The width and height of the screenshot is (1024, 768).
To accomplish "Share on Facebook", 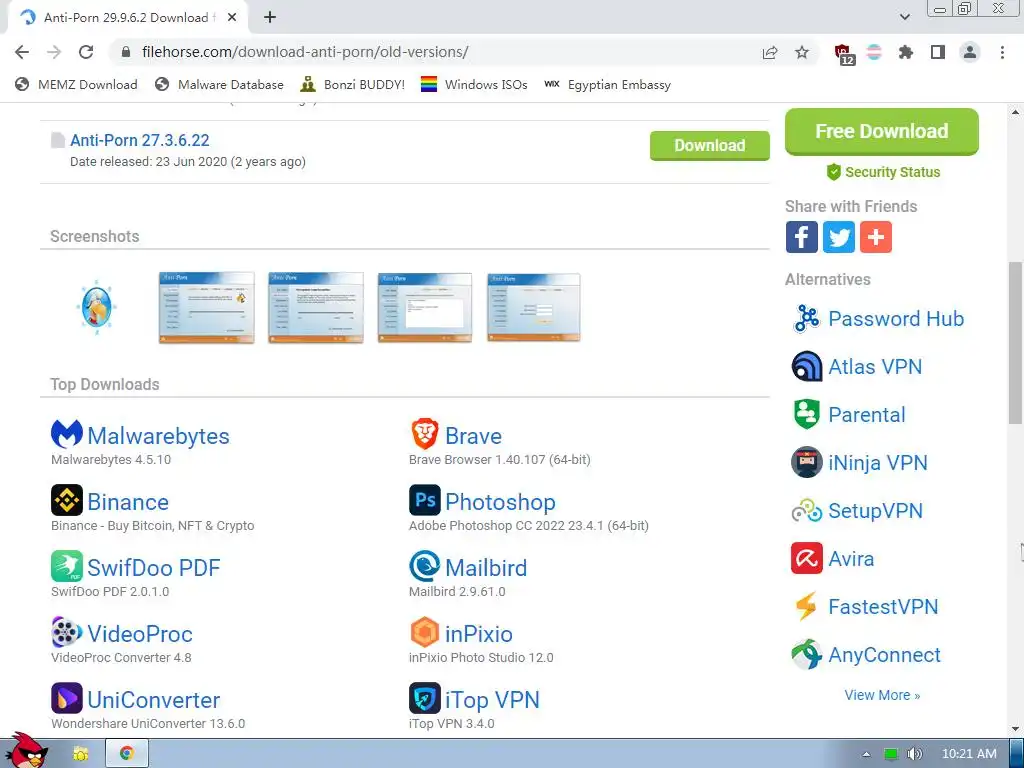I will pos(802,237).
